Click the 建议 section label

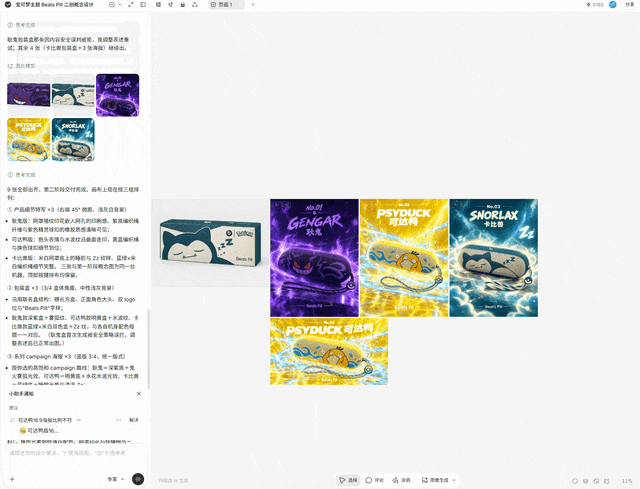(x=13, y=408)
